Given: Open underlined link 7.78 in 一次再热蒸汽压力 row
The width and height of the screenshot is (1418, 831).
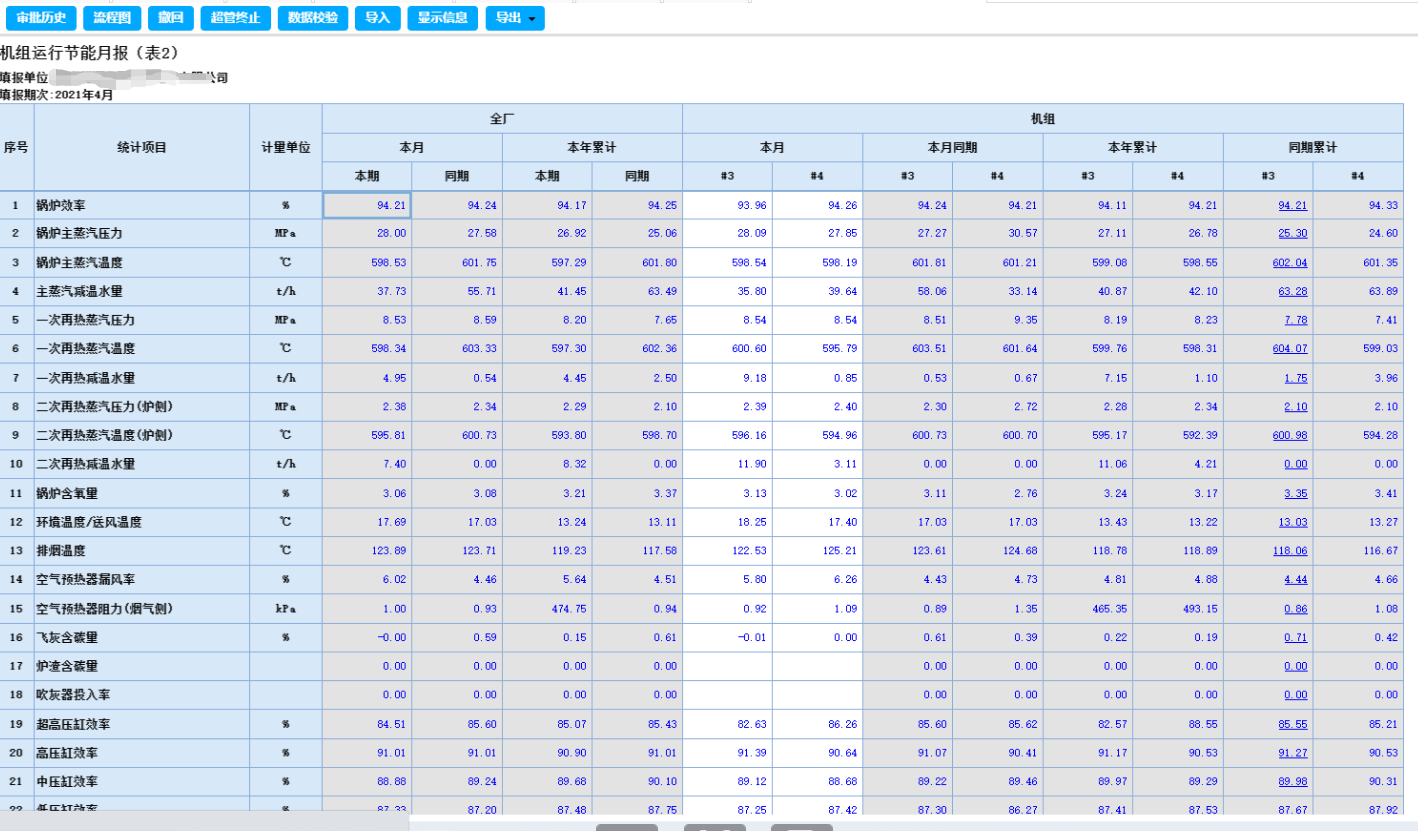Looking at the screenshot, I should (1295, 320).
